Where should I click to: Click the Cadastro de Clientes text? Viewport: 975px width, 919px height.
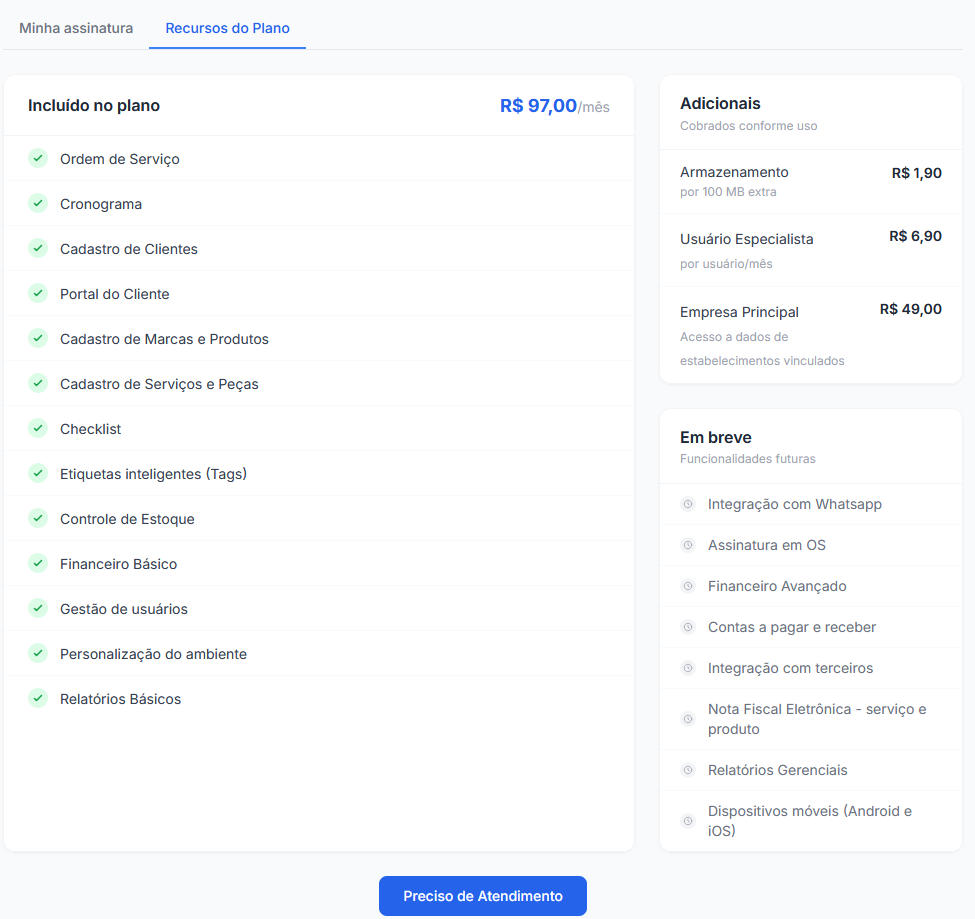pos(129,249)
